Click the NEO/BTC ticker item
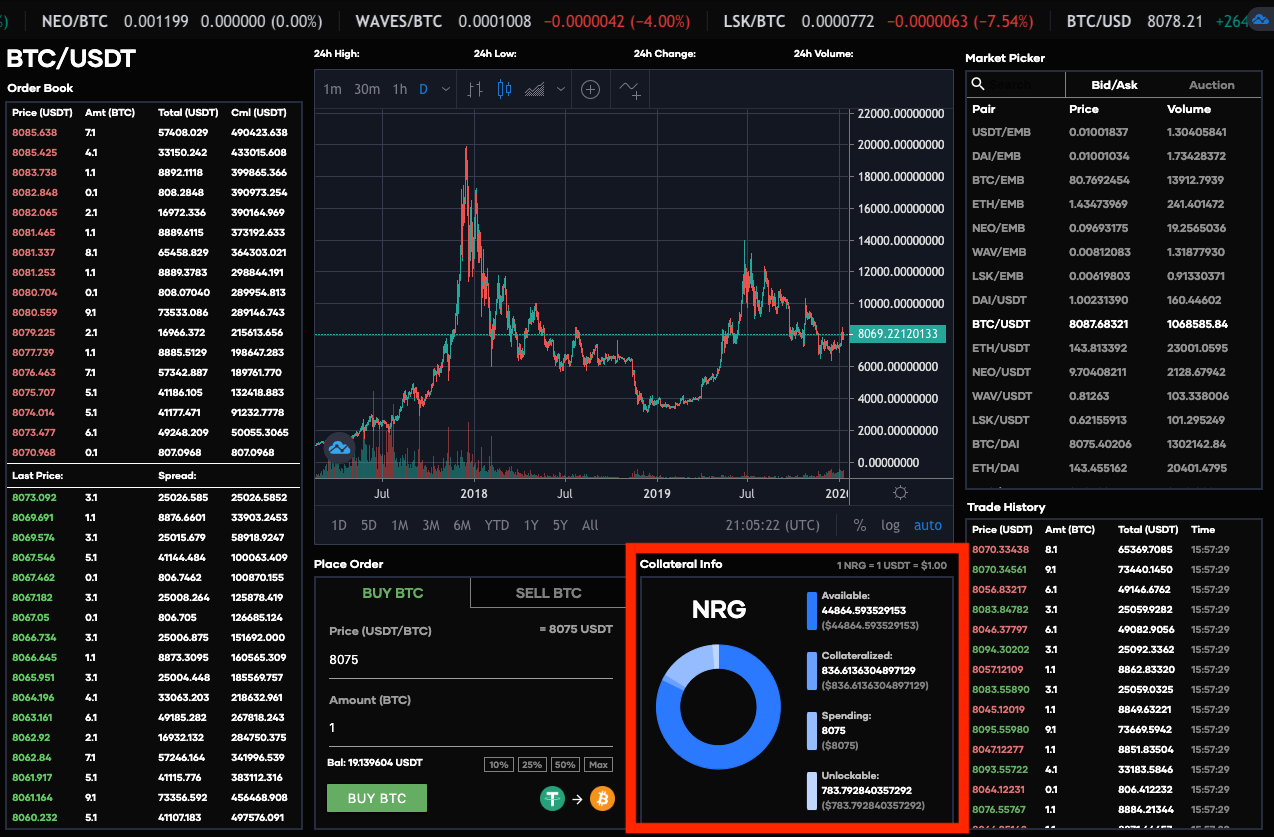1274x837 pixels. (x=180, y=20)
